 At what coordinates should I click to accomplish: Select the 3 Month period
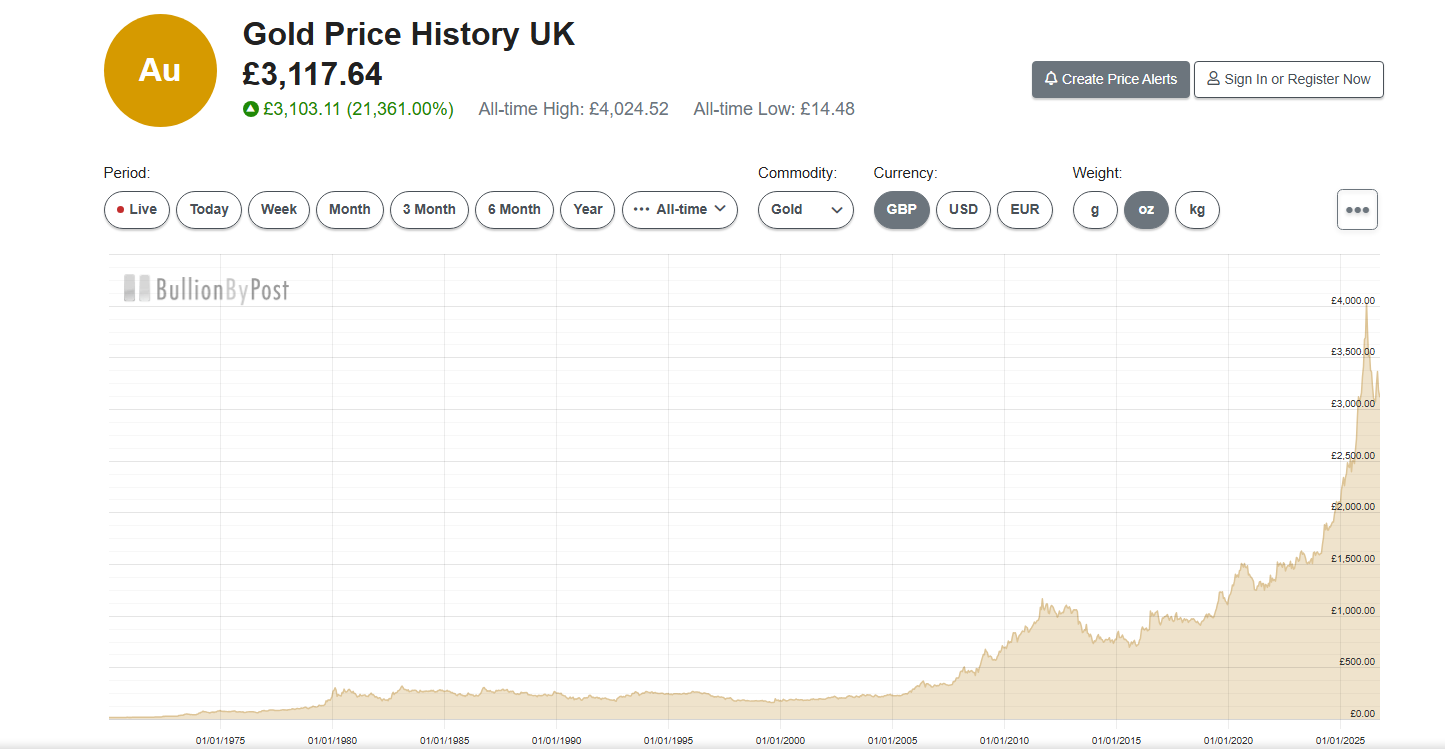coord(429,209)
